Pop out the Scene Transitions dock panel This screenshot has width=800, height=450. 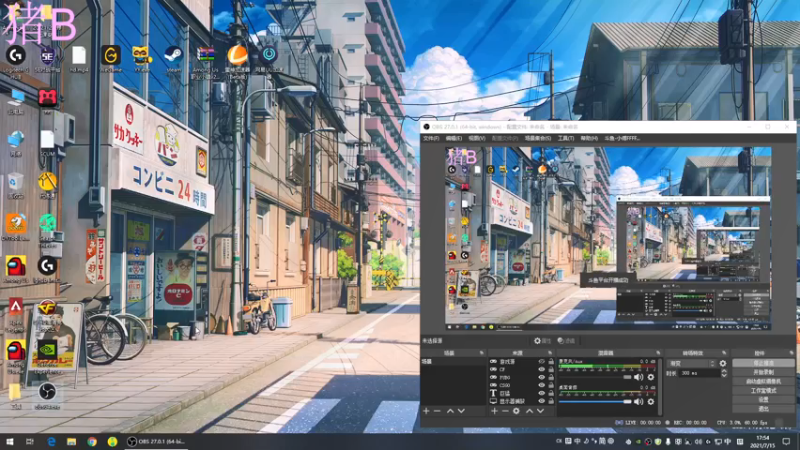point(724,353)
